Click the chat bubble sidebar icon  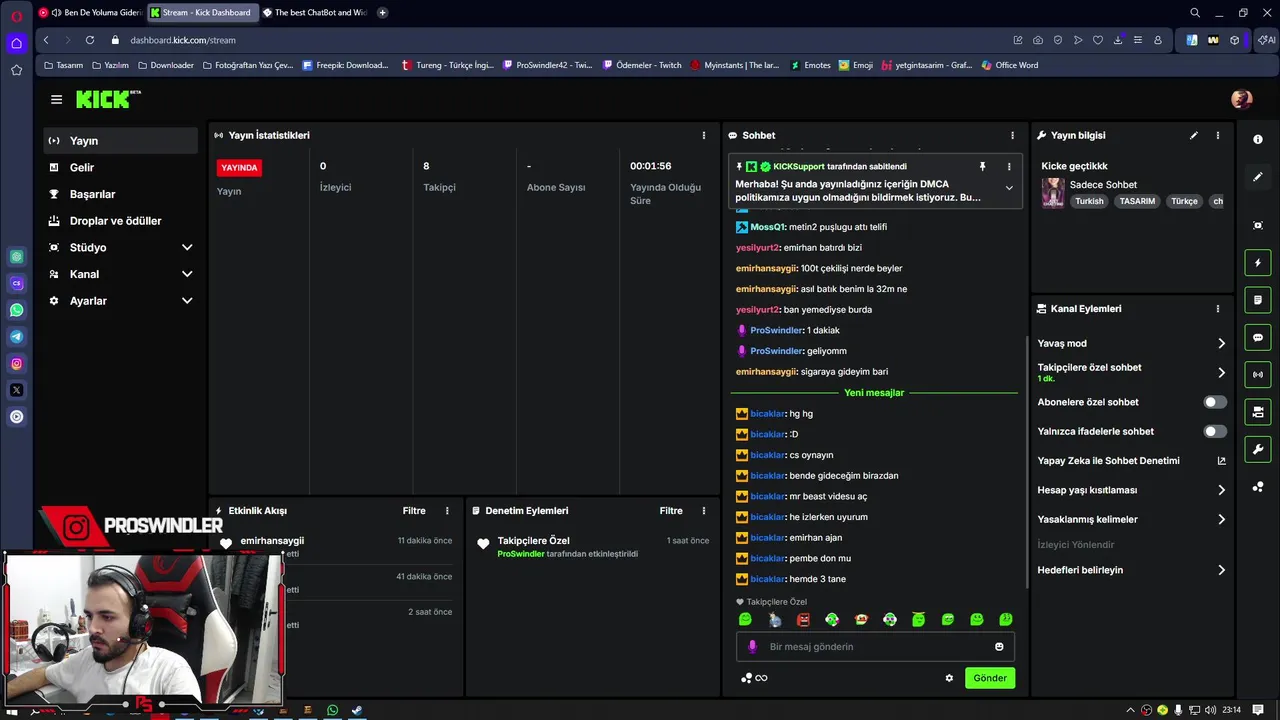click(x=1258, y=338)
